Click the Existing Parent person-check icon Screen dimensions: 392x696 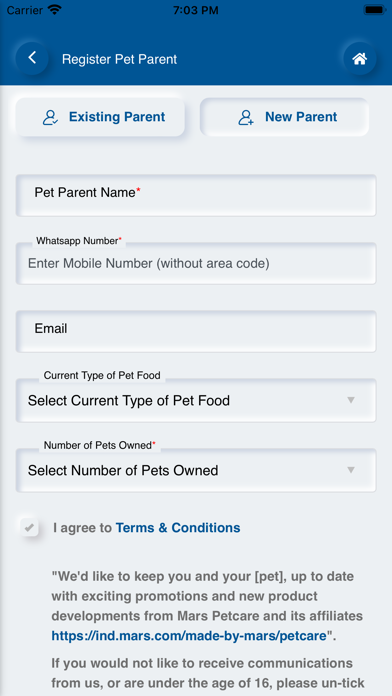tap(50, 117)
